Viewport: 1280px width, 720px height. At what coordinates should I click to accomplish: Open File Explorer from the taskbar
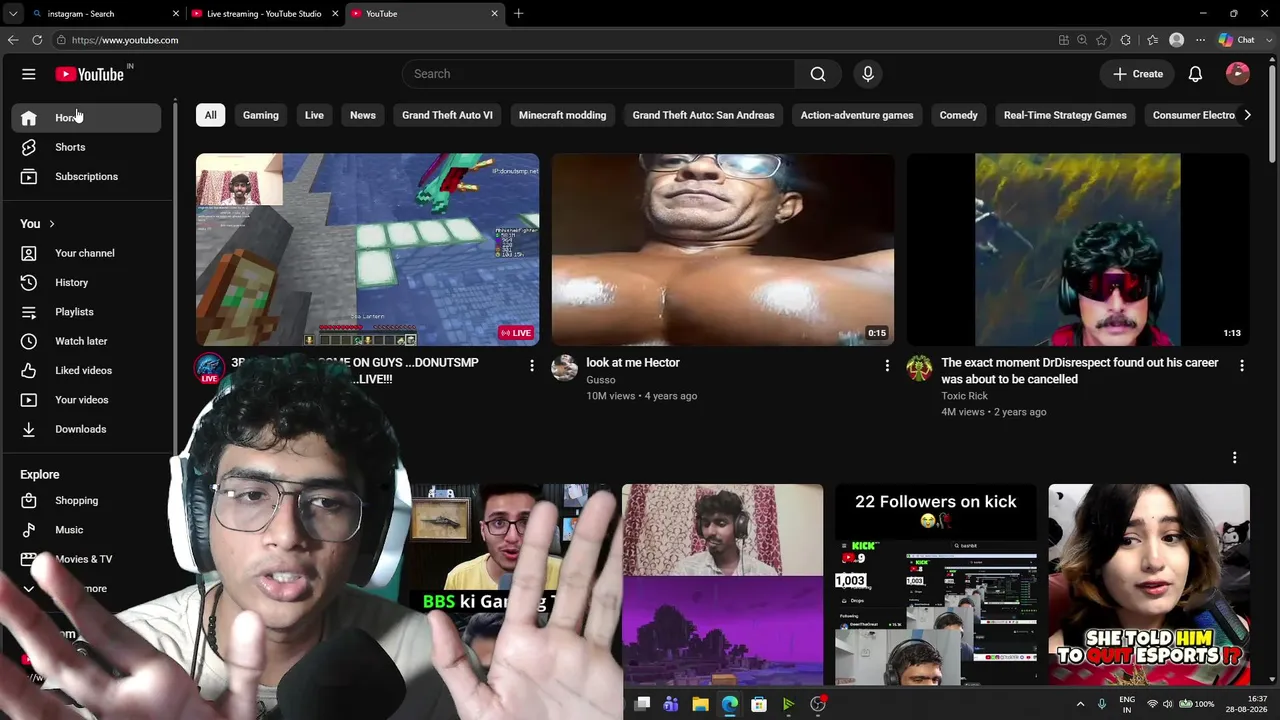700,704
